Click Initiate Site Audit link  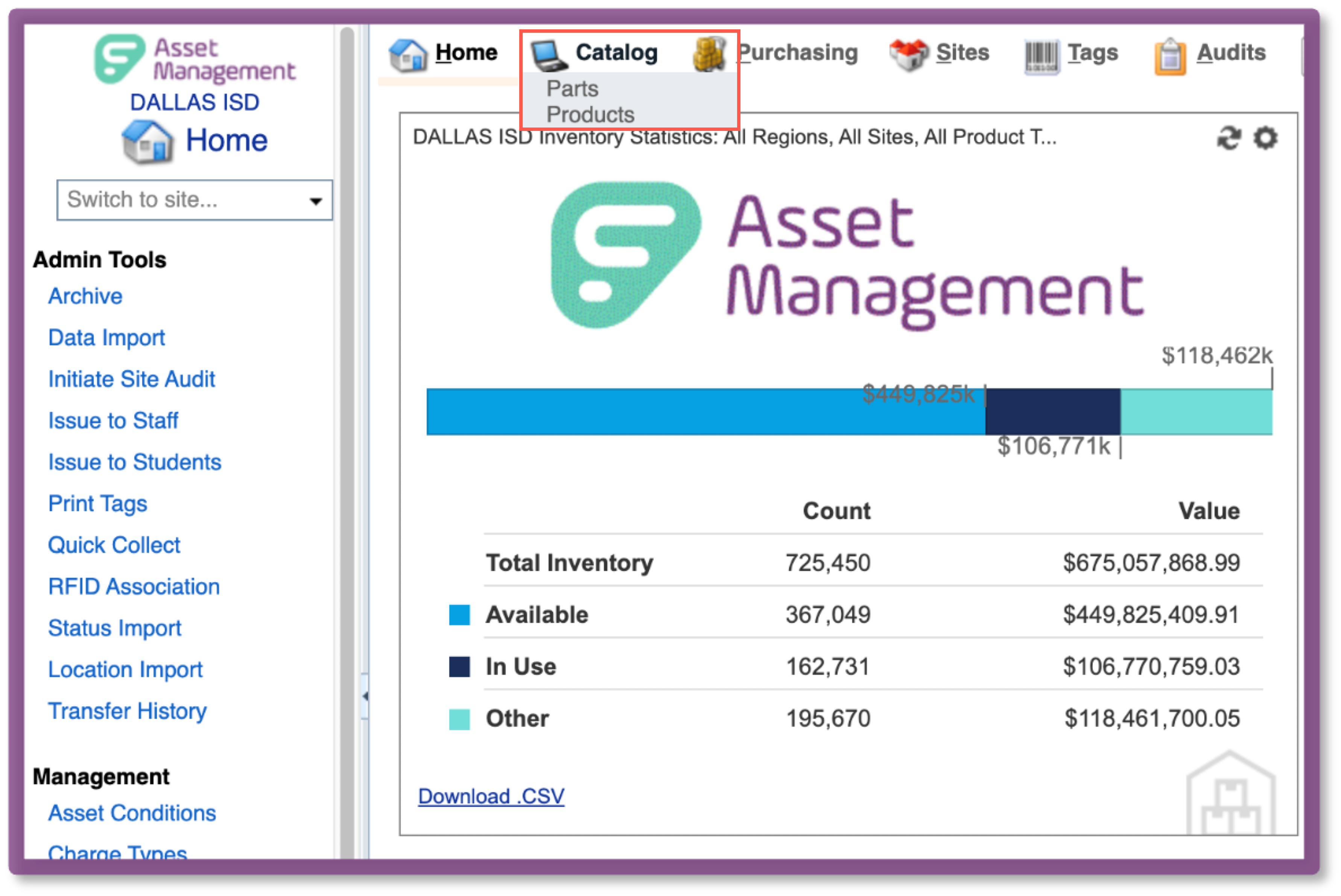(x=131, y=379)
